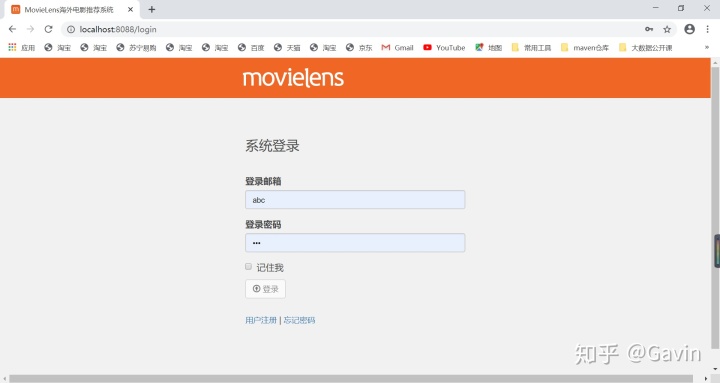The height and width of the screenshot is (383, 720).
Task: Open the Gmail bookmark
Action: tap(398, 47)
